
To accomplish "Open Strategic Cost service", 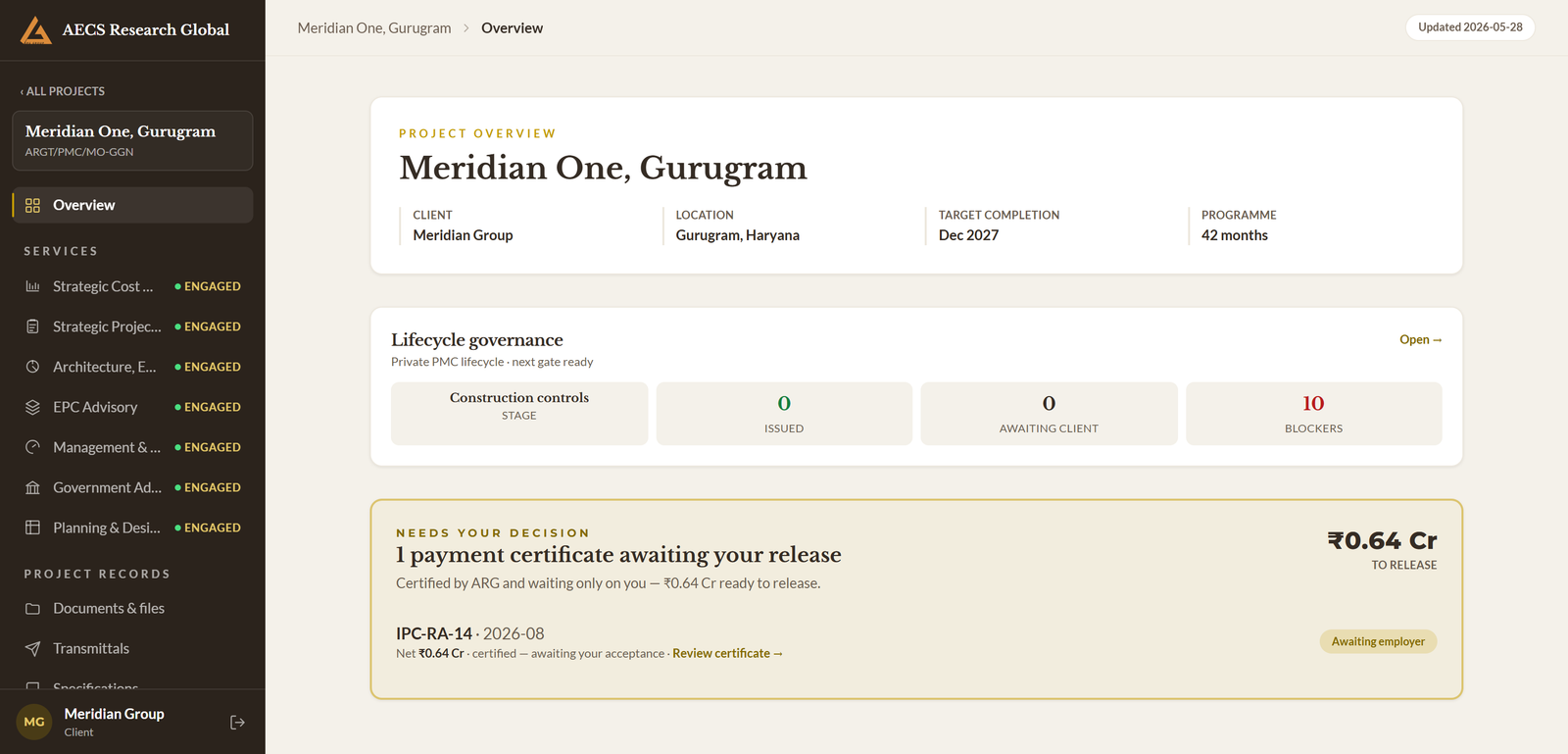I will [132, 286].
